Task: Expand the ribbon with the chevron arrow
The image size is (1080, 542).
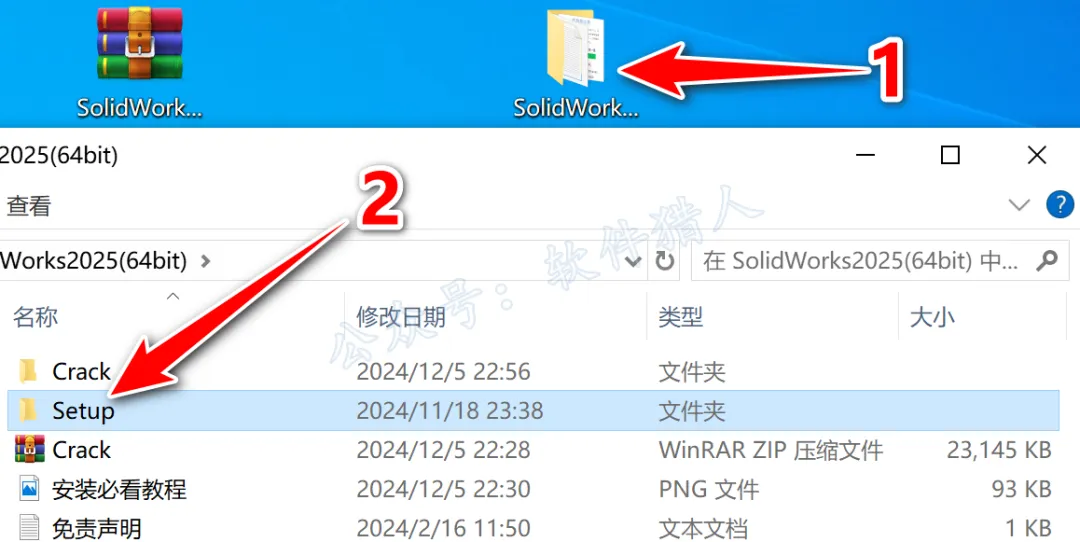Action: coord(1019,205)
